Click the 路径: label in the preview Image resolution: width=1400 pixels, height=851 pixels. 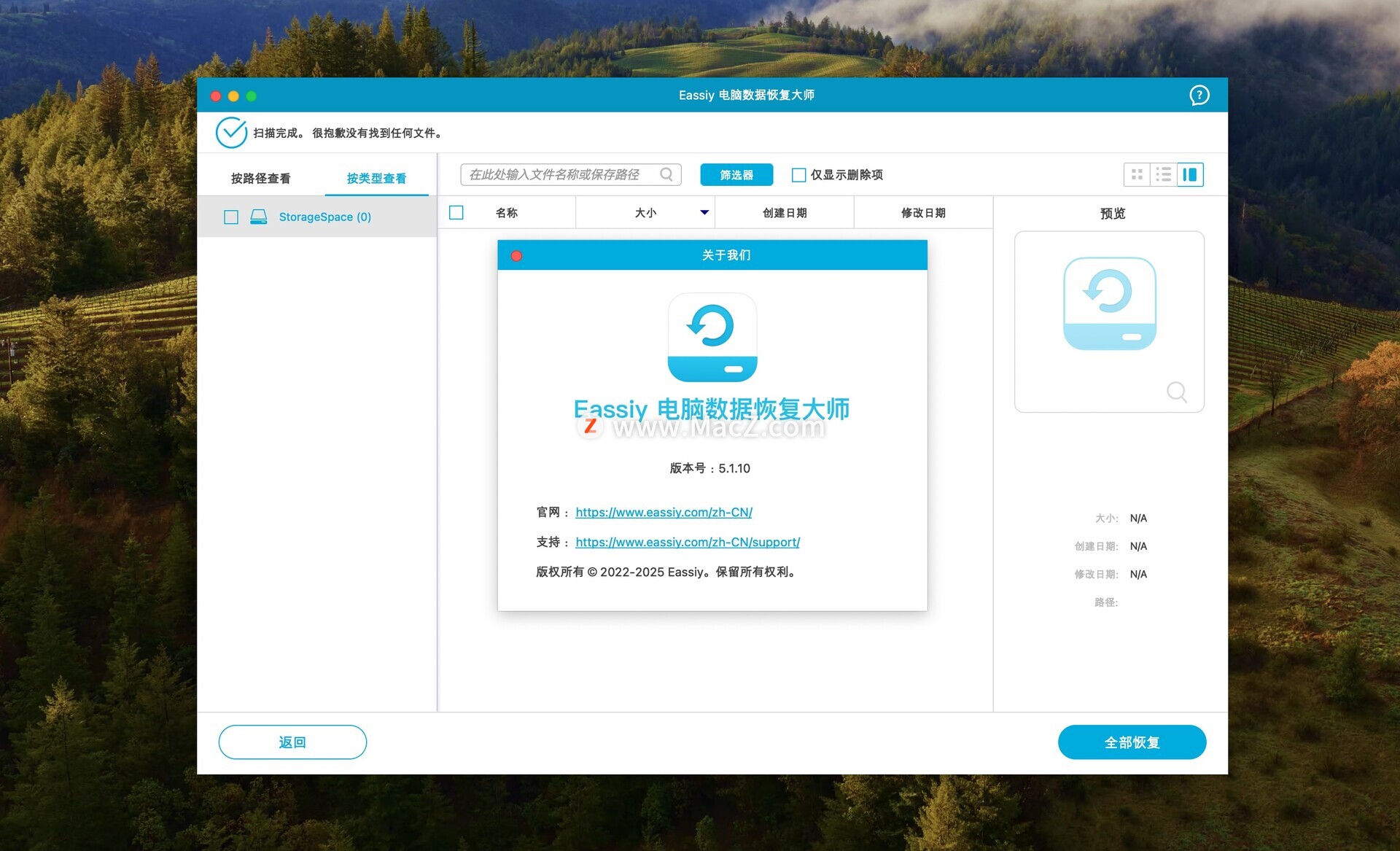(x=1106, y=602)
